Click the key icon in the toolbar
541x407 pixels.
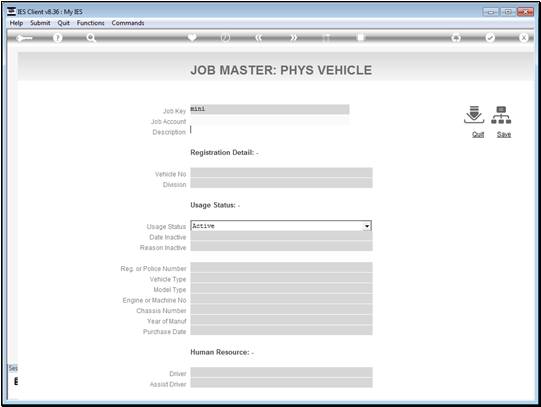pyautogui.click(x=24, y=38)
